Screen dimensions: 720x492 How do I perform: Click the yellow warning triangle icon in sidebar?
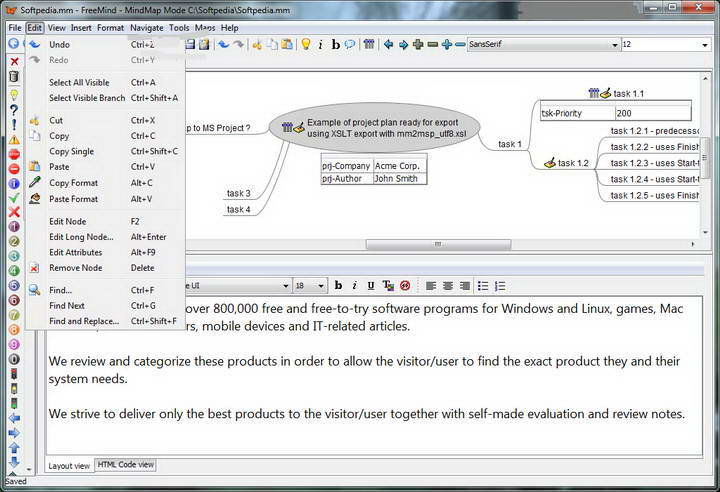(x=14, y=140)
